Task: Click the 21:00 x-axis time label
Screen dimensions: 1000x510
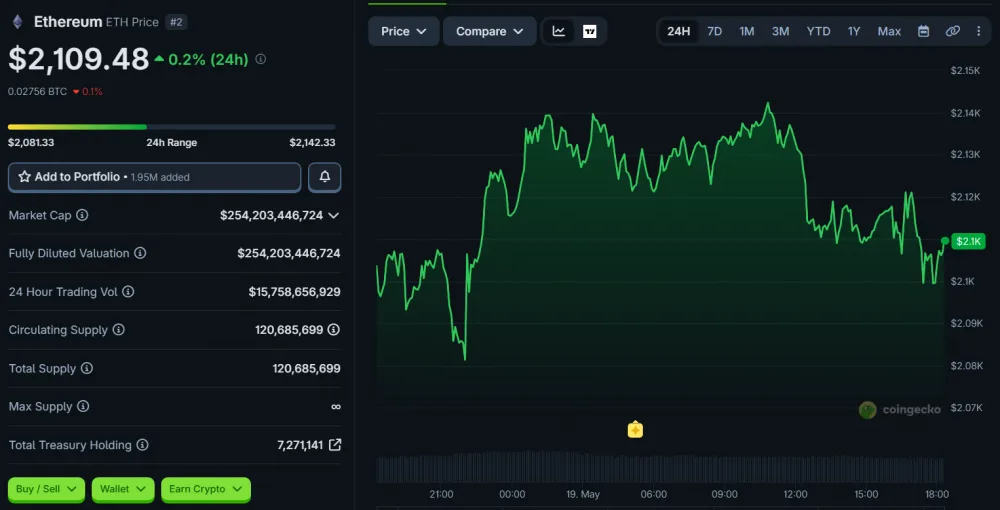Action: (441, 494)
